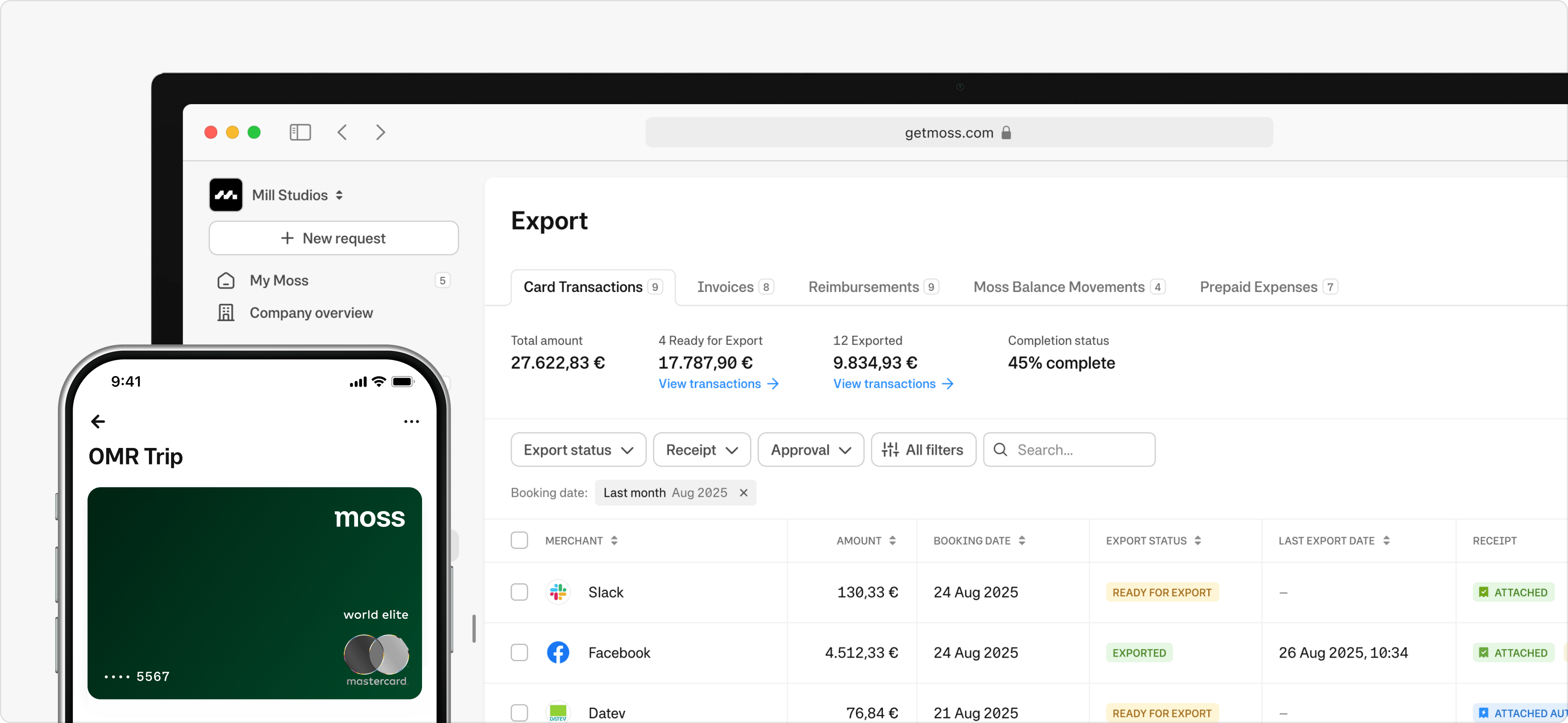Screen dimensions: 1568x723
Task: Click the Facebook merchant icon
Action: [x=558, y=652]
